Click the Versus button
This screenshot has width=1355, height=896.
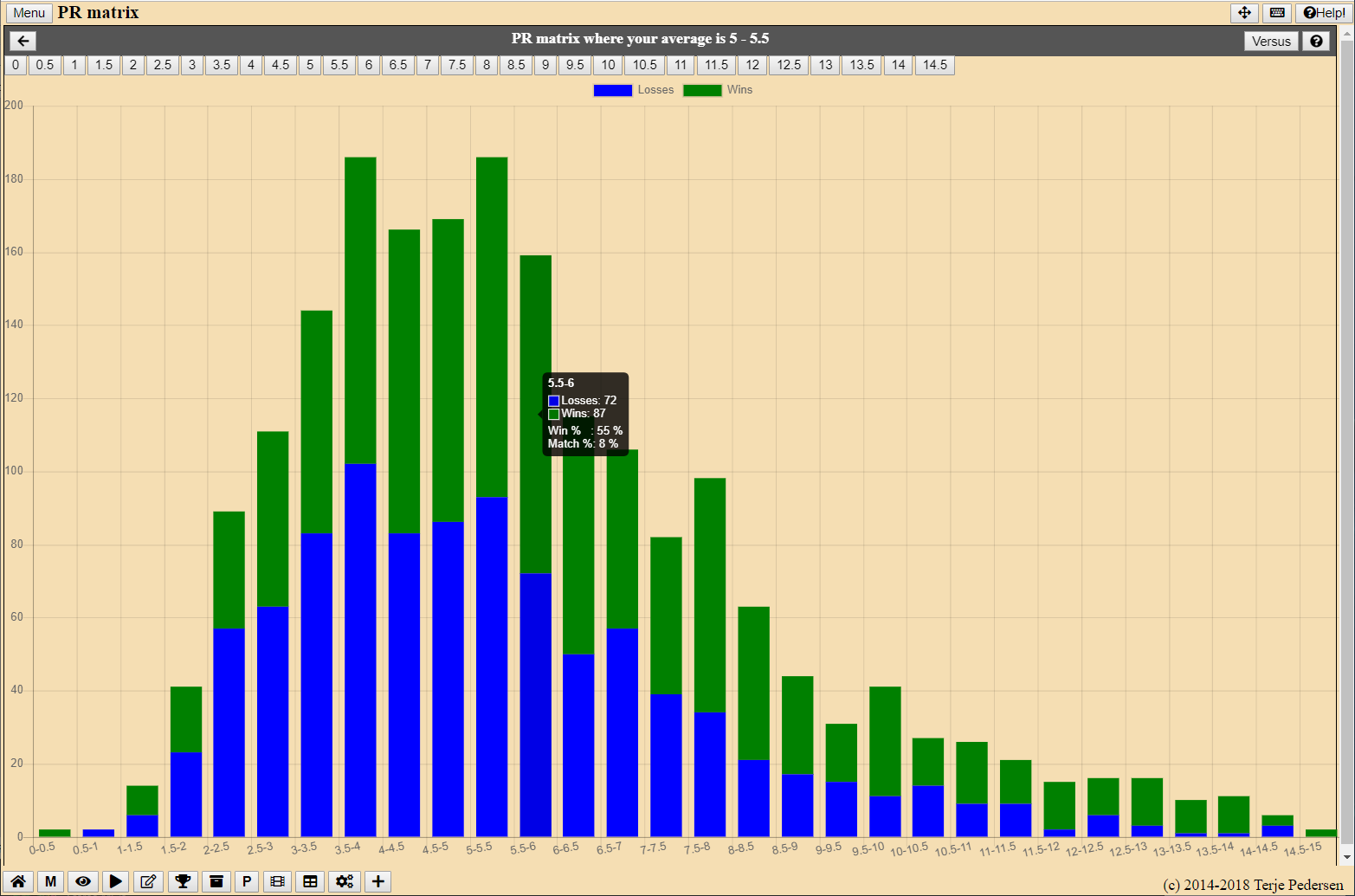1271,41
